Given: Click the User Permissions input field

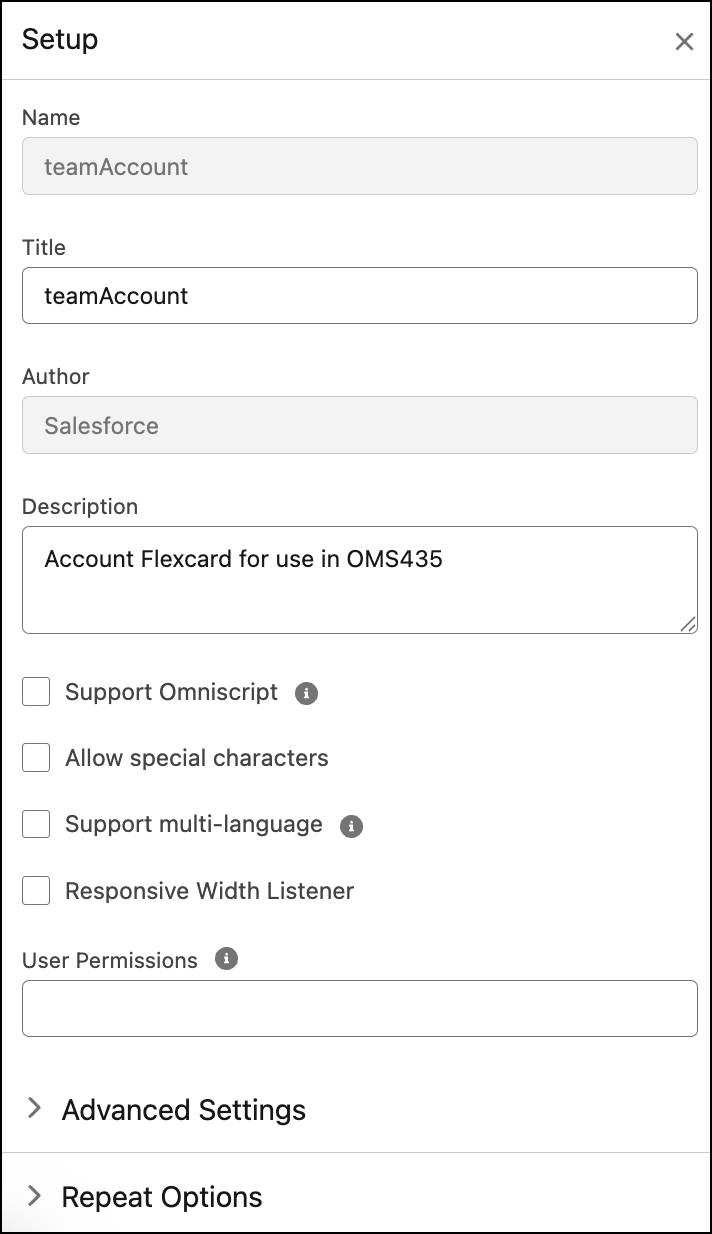Looking at the screenshot, I should (360, 1008).
